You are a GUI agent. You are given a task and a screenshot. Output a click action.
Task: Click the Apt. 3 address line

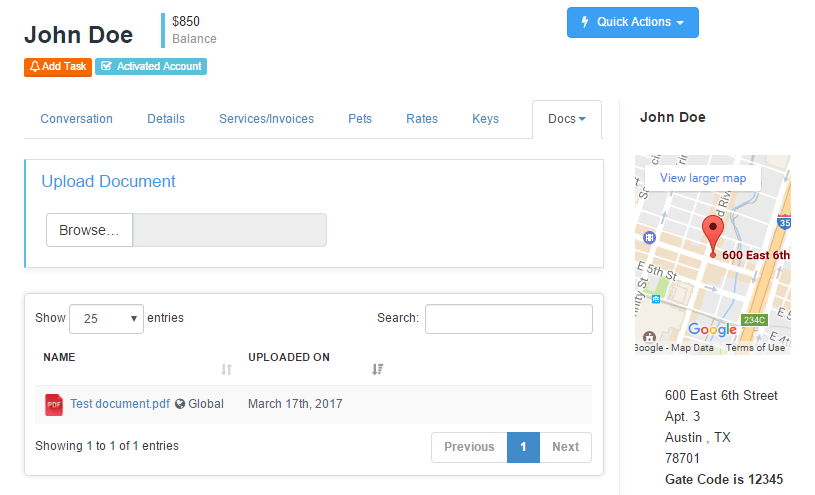pos(682,416)
